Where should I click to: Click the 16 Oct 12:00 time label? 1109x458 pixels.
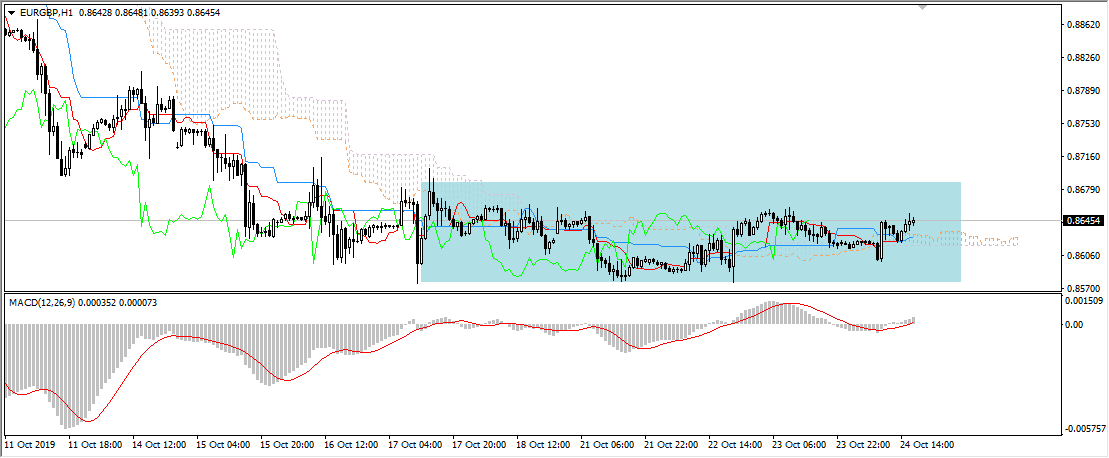click(x=351, y=445)
